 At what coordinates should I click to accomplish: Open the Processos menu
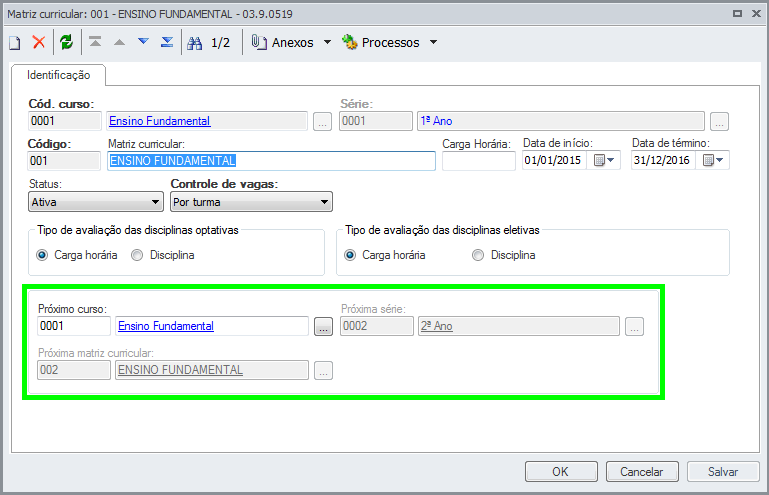point(390,43)
